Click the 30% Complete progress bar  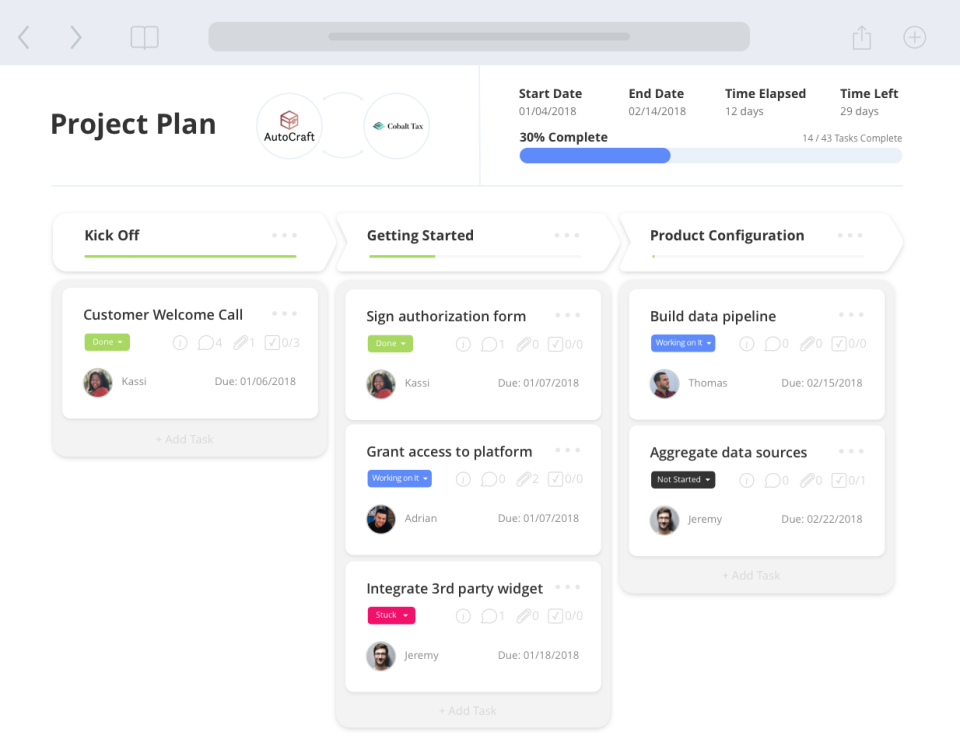(710, 155)
